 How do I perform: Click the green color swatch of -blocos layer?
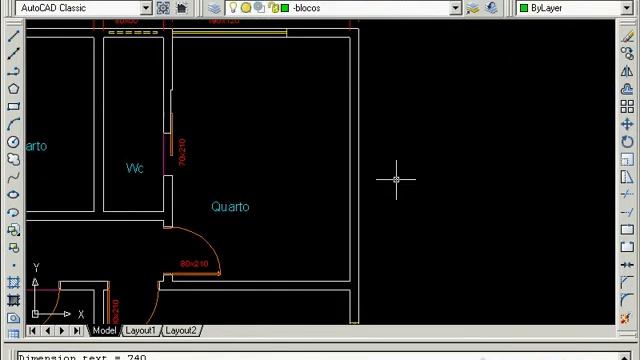[x=285, y=8]
